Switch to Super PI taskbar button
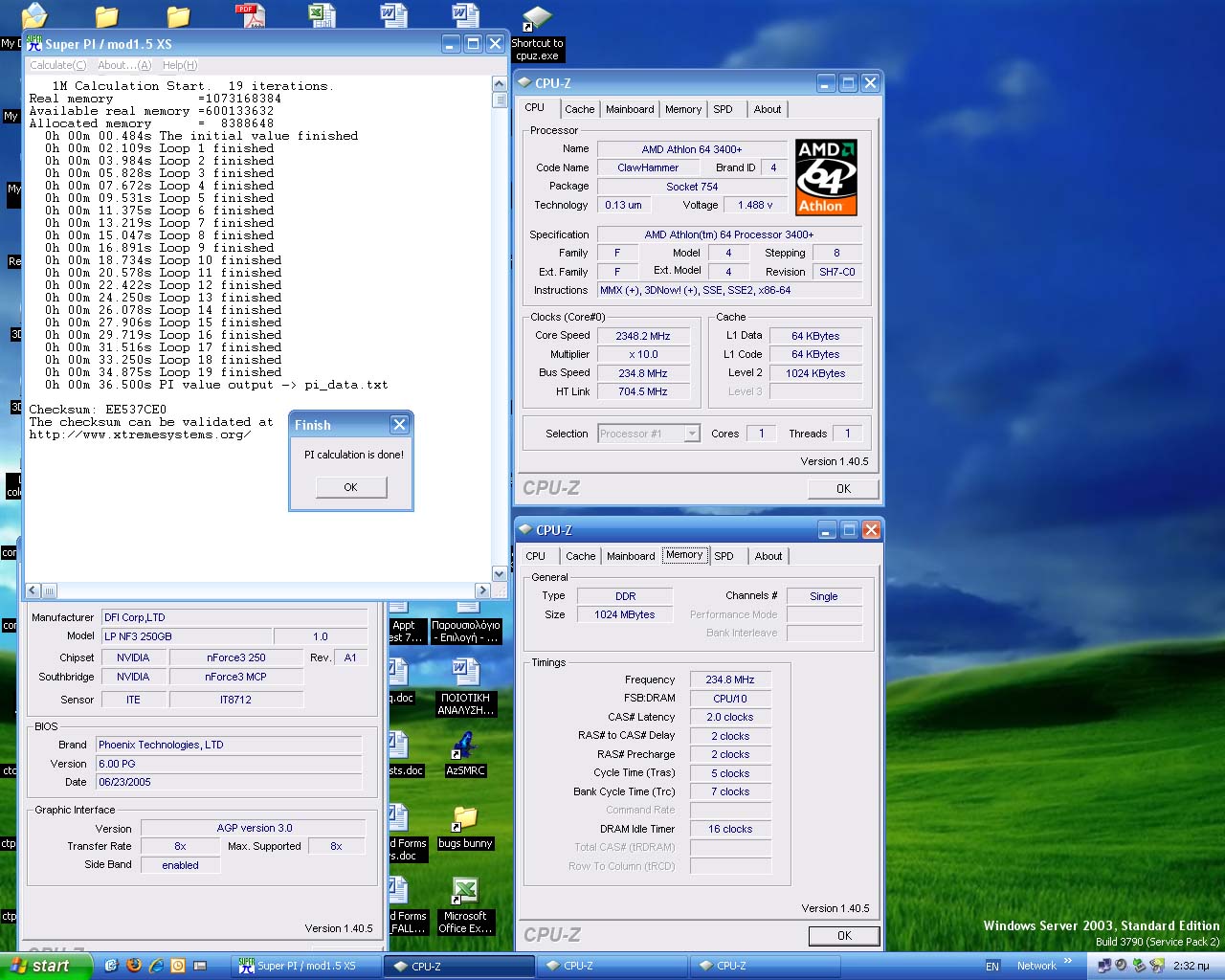 pyautogui.click(x=304, y=966)
